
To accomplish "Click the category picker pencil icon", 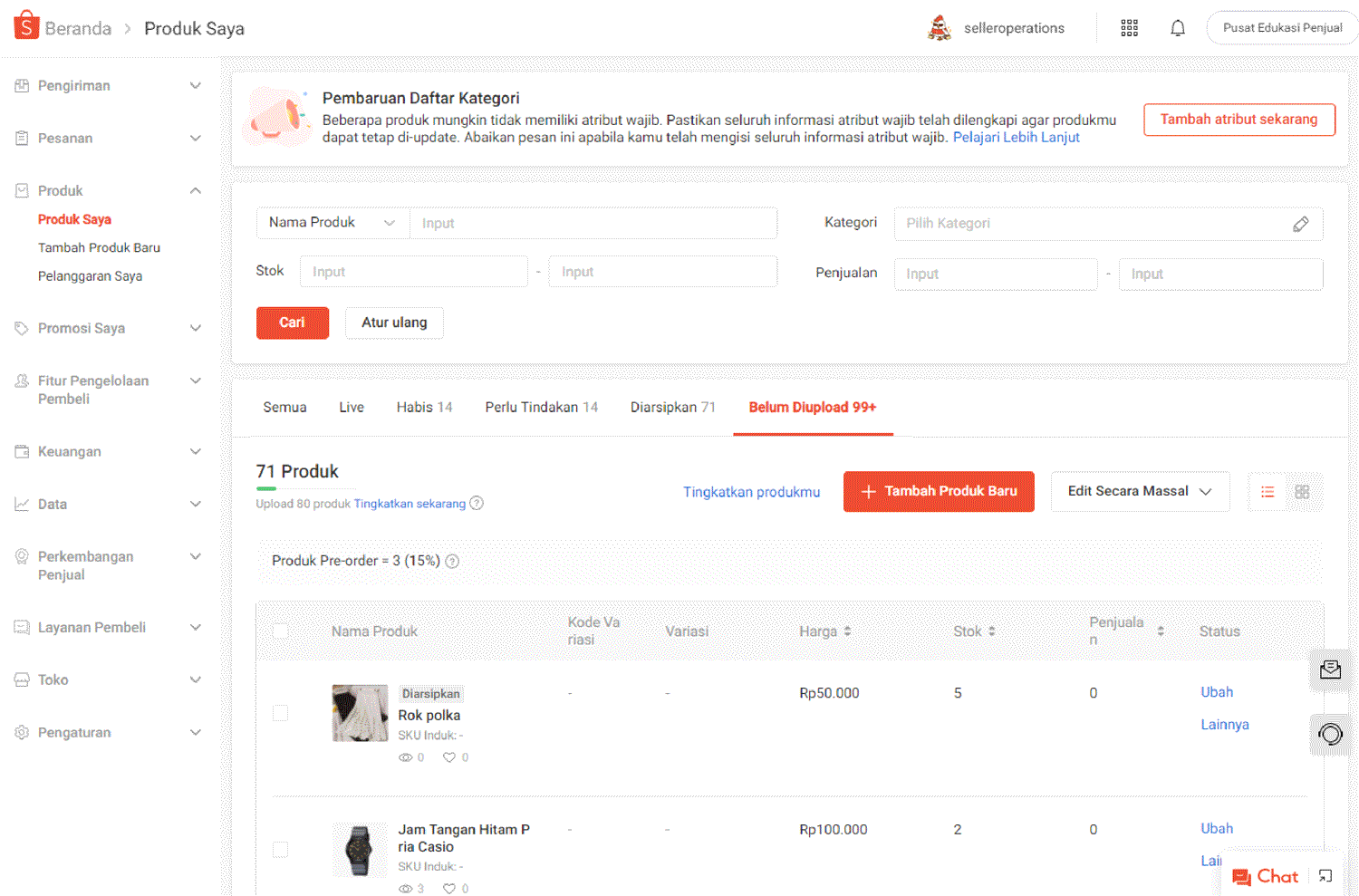I will point(1302,223).
